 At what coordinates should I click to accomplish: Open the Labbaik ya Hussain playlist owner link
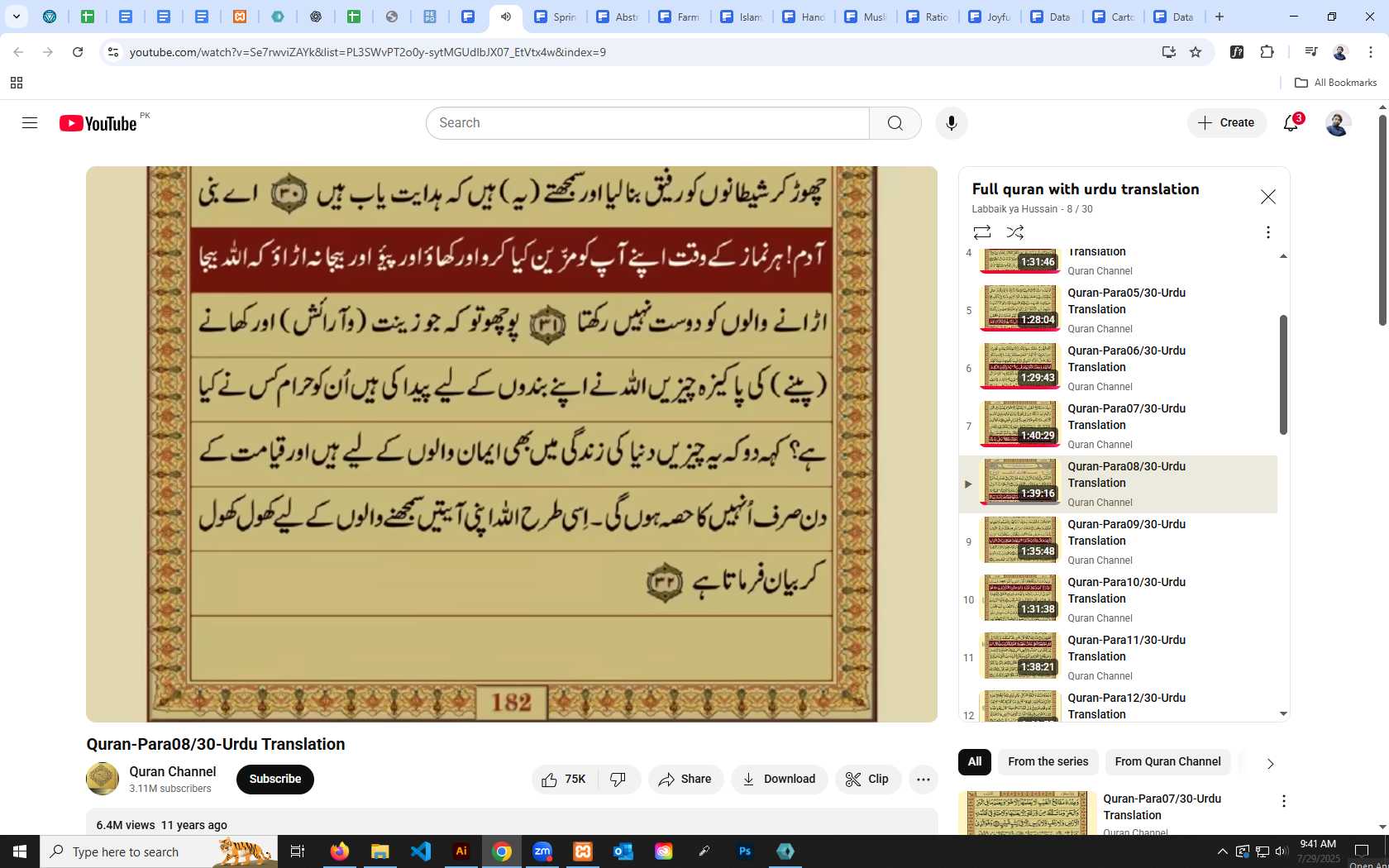coord(1014,209)
